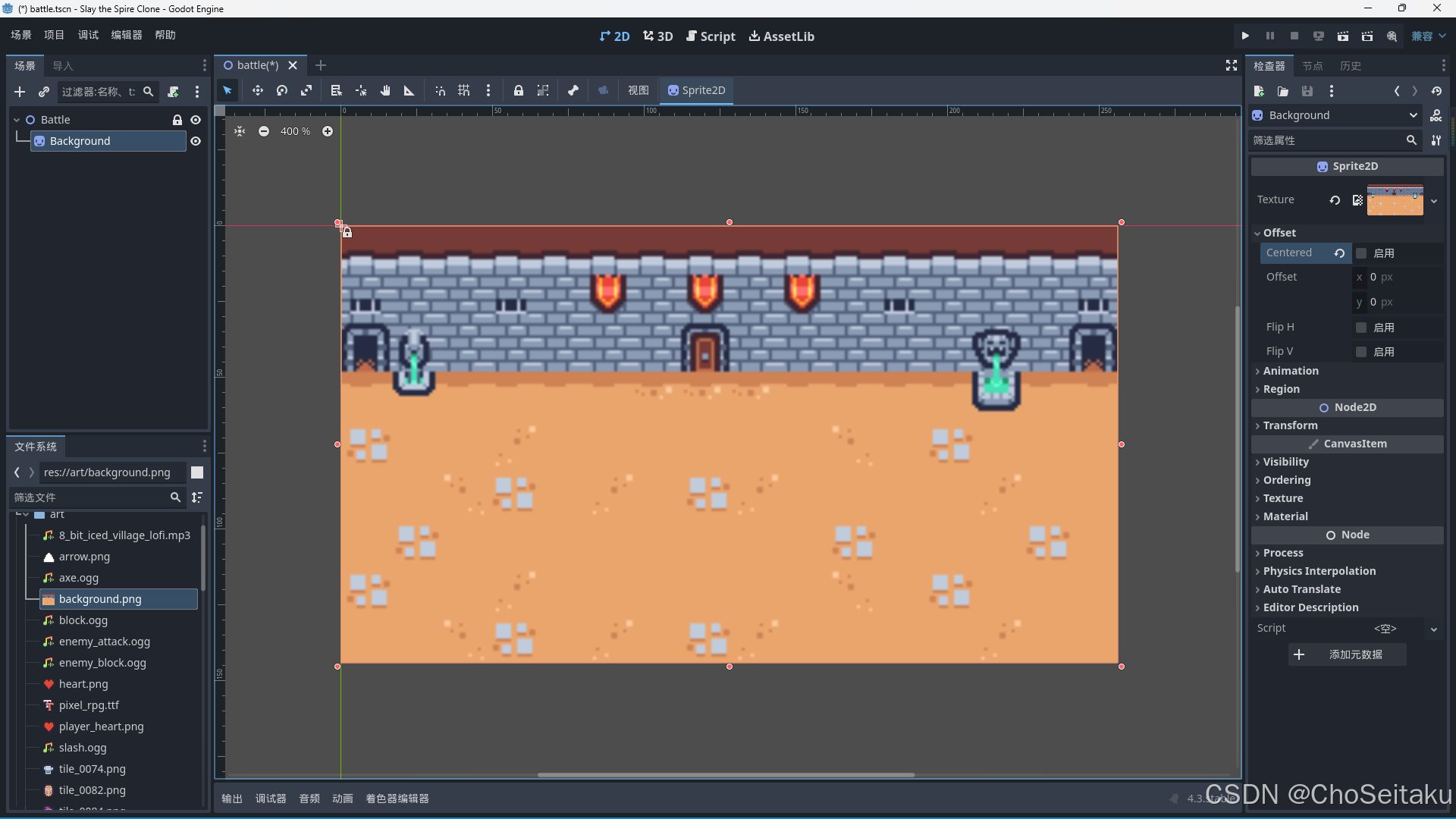Open the 场景 menu
This screenshot has width=1456, height=819.
pos(21,35)
